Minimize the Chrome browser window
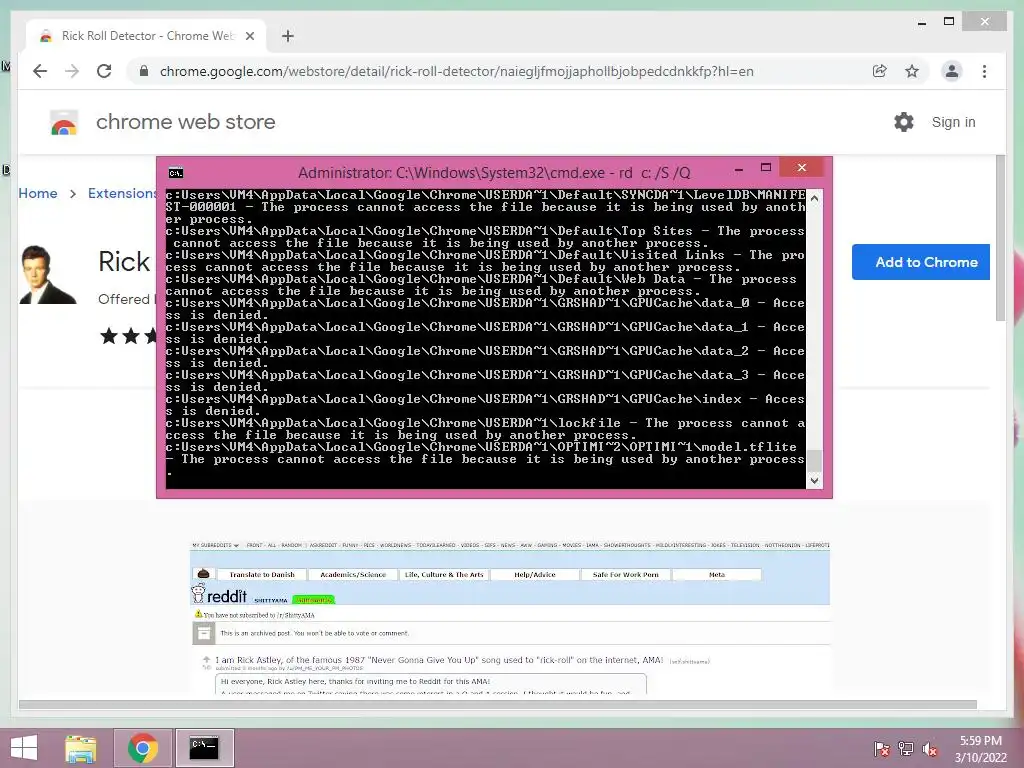The image size is (1024, 768). 922,23
